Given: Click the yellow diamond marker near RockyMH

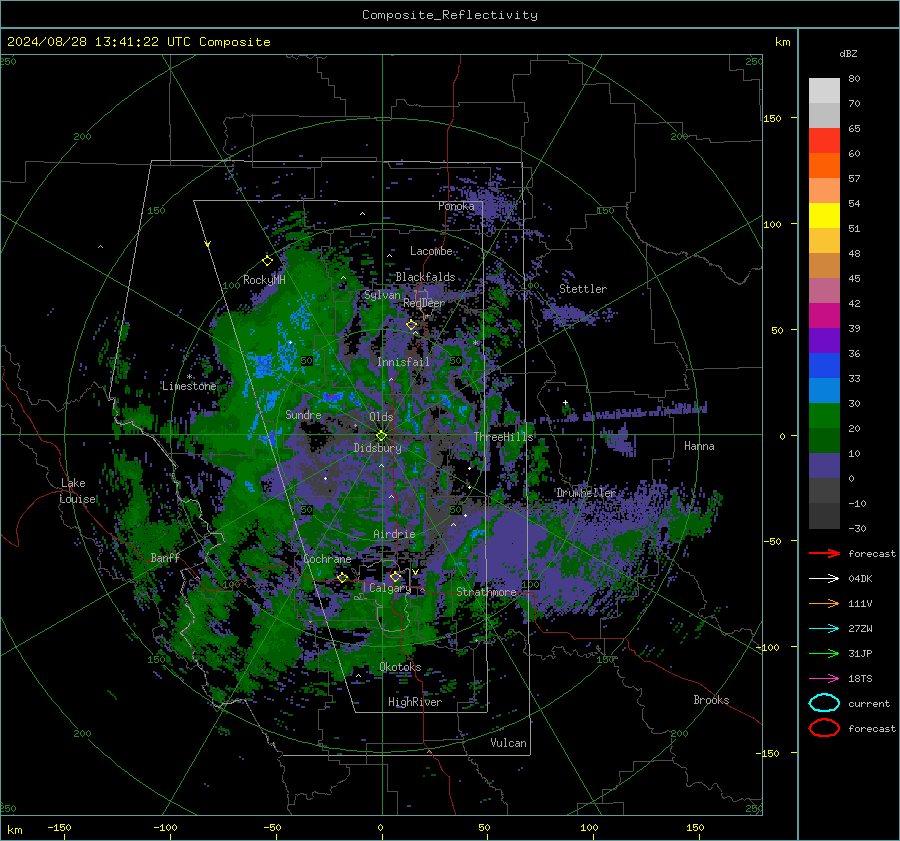Looking at the screenshot, I should 267,261.
